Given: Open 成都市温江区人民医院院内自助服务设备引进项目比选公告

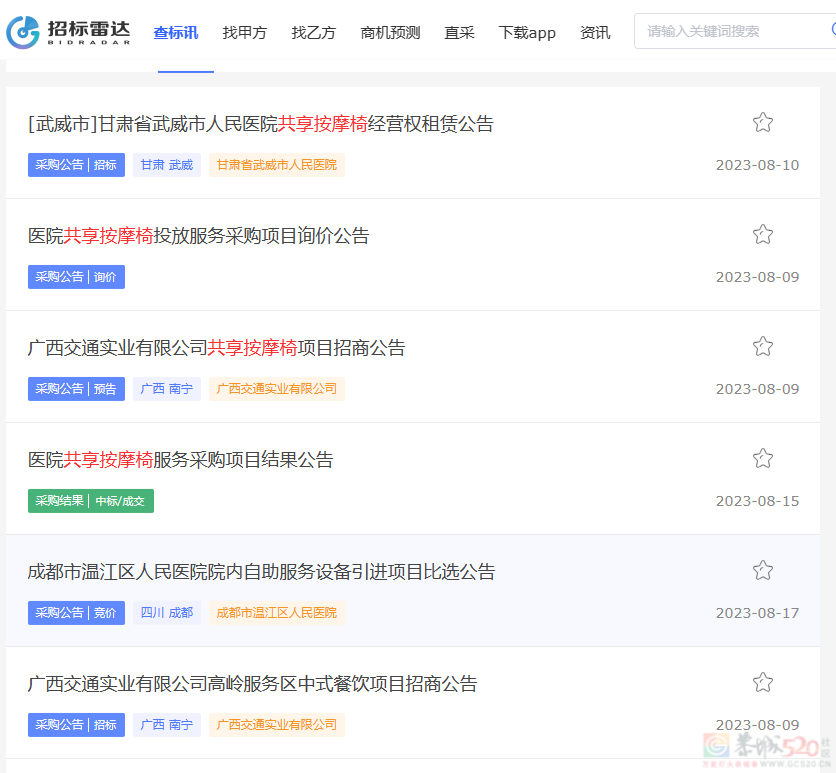Looking at the screenshot, I should (261, 572).
